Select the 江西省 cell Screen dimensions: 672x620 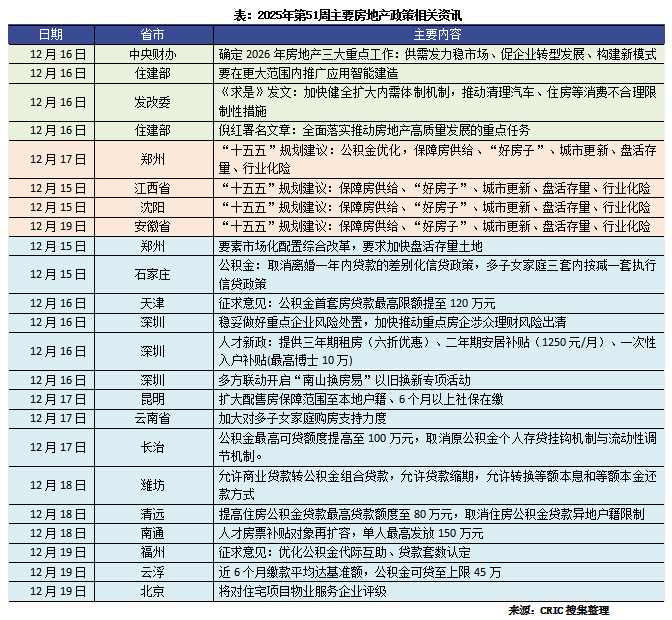[x=152, y=189]
